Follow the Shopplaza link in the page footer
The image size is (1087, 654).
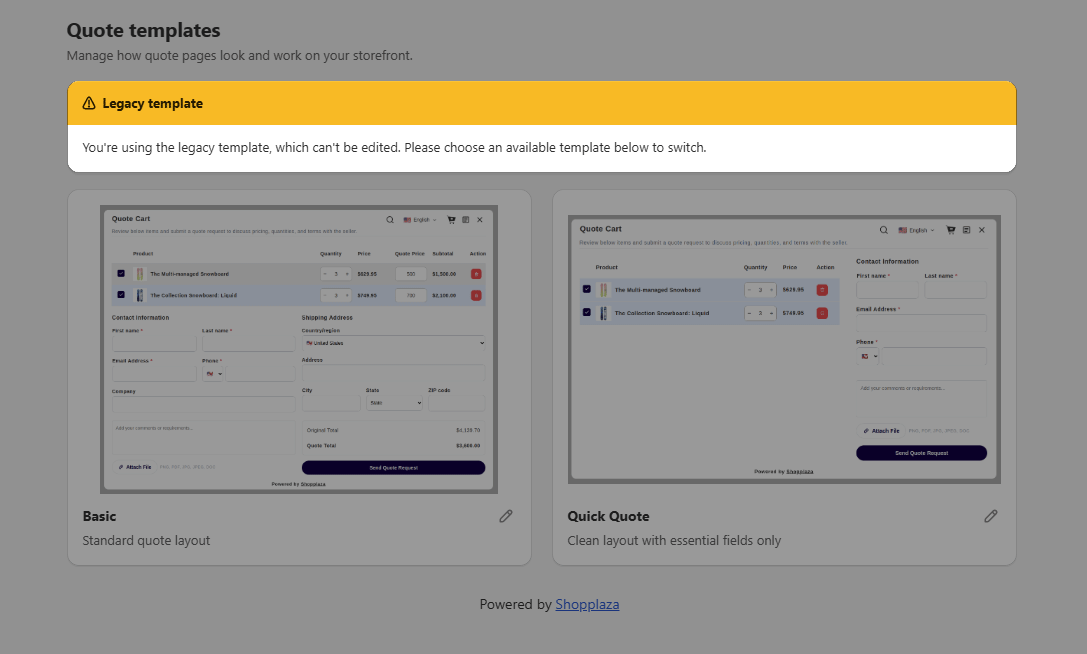pyautogui.click(x=587, y=604)
